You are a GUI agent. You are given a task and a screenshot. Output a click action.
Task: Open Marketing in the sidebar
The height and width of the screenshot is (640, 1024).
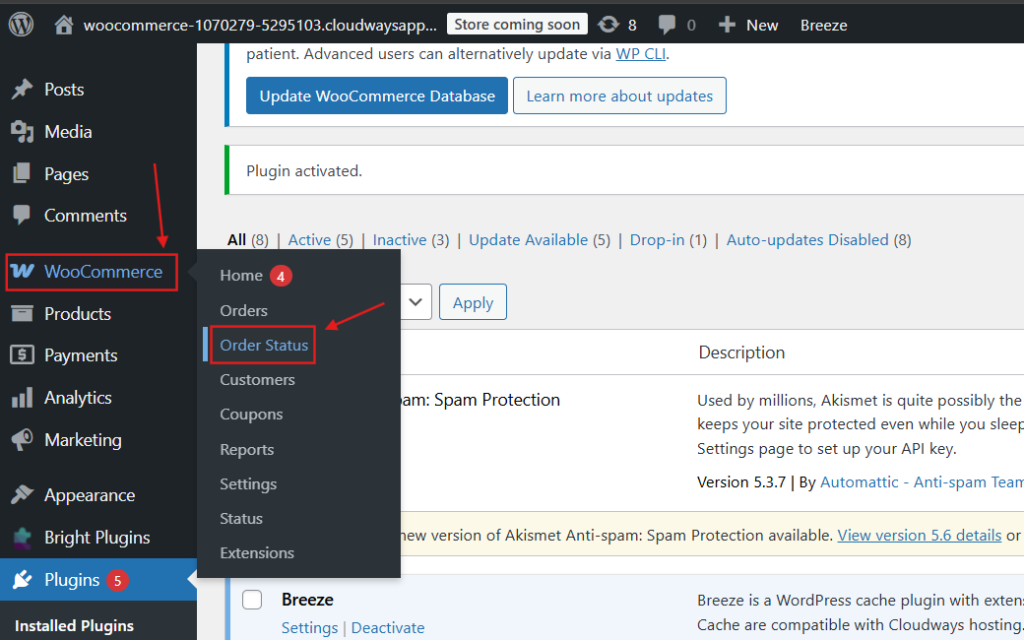coord(83,440)
